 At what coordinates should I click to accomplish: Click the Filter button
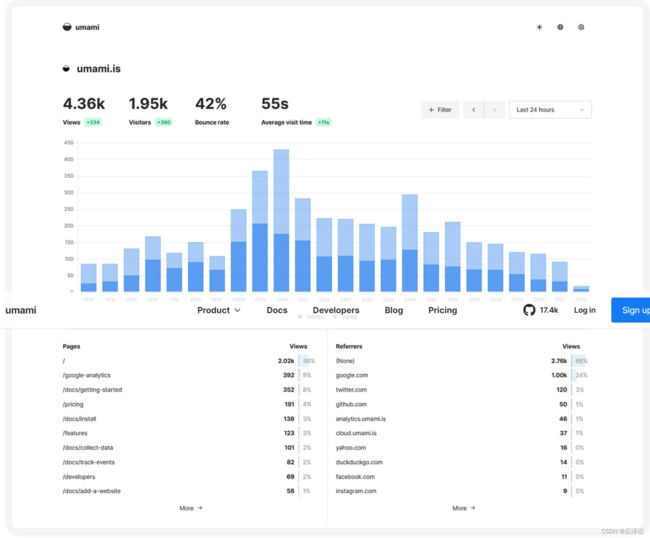pyautogui.click(x=440, y=110)
